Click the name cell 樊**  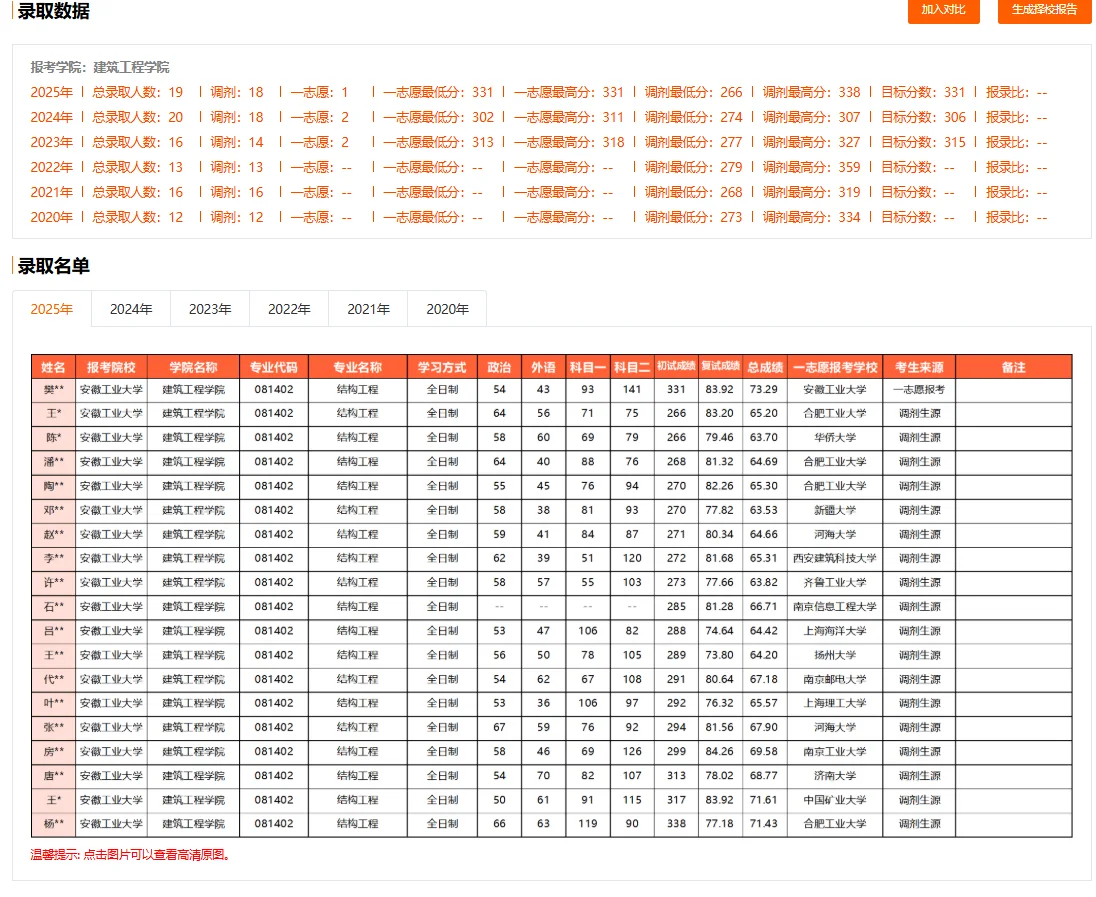pyautogui.click(x=53, y=389)
